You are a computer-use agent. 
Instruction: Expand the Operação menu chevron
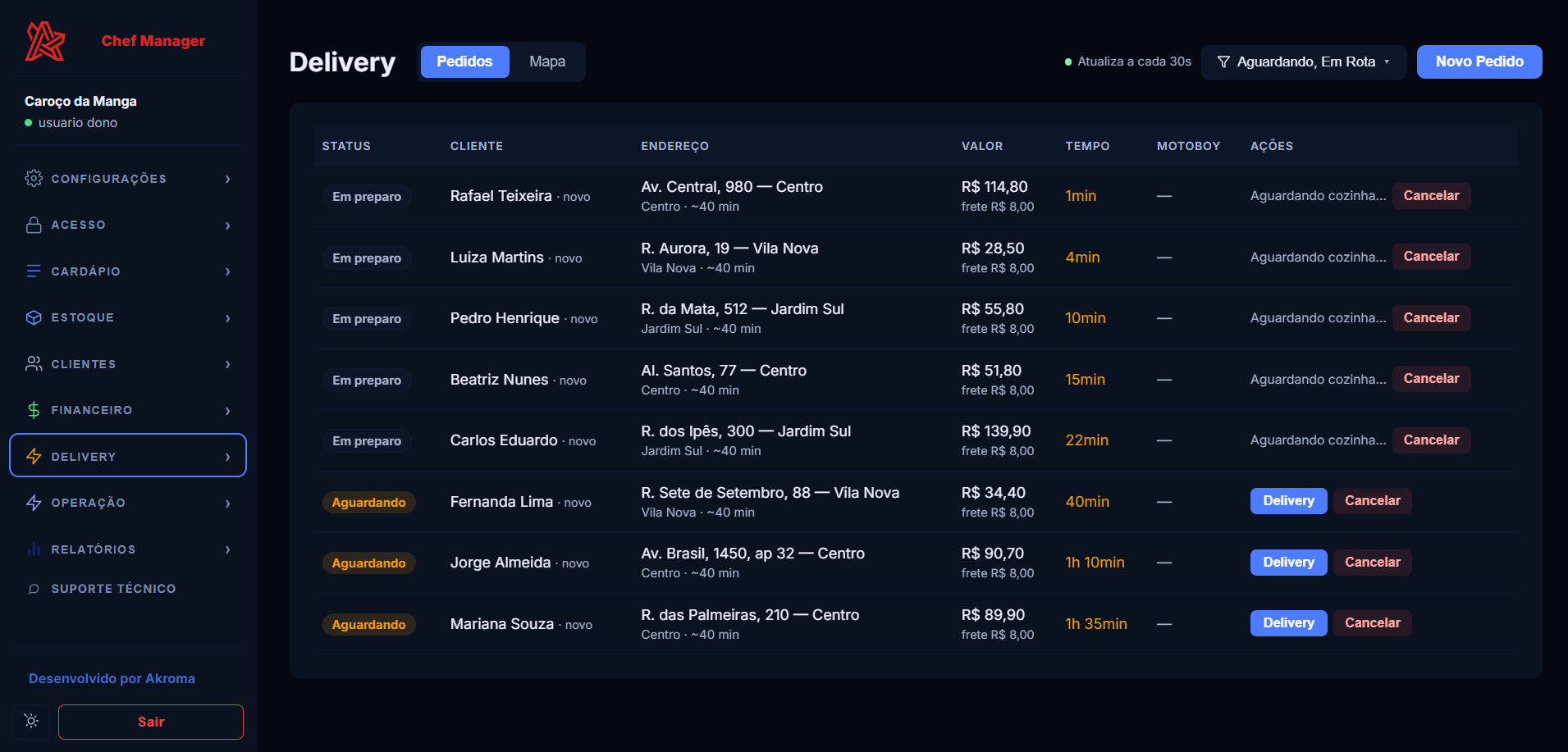coord(228,504)
